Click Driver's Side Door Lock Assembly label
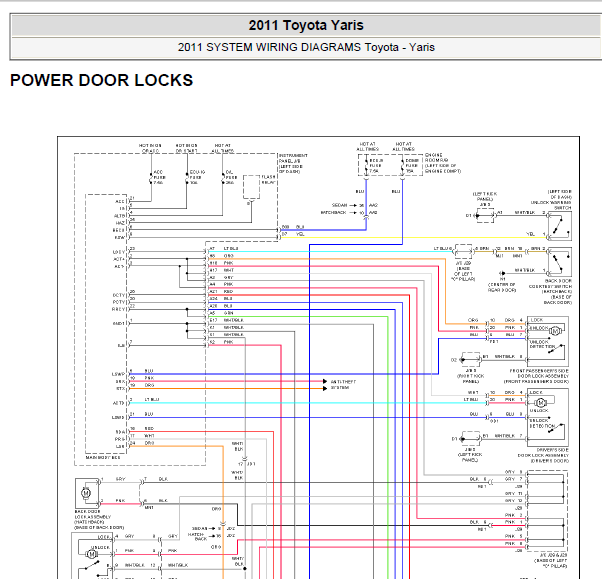The image size is (602, 579). [543, 455]
